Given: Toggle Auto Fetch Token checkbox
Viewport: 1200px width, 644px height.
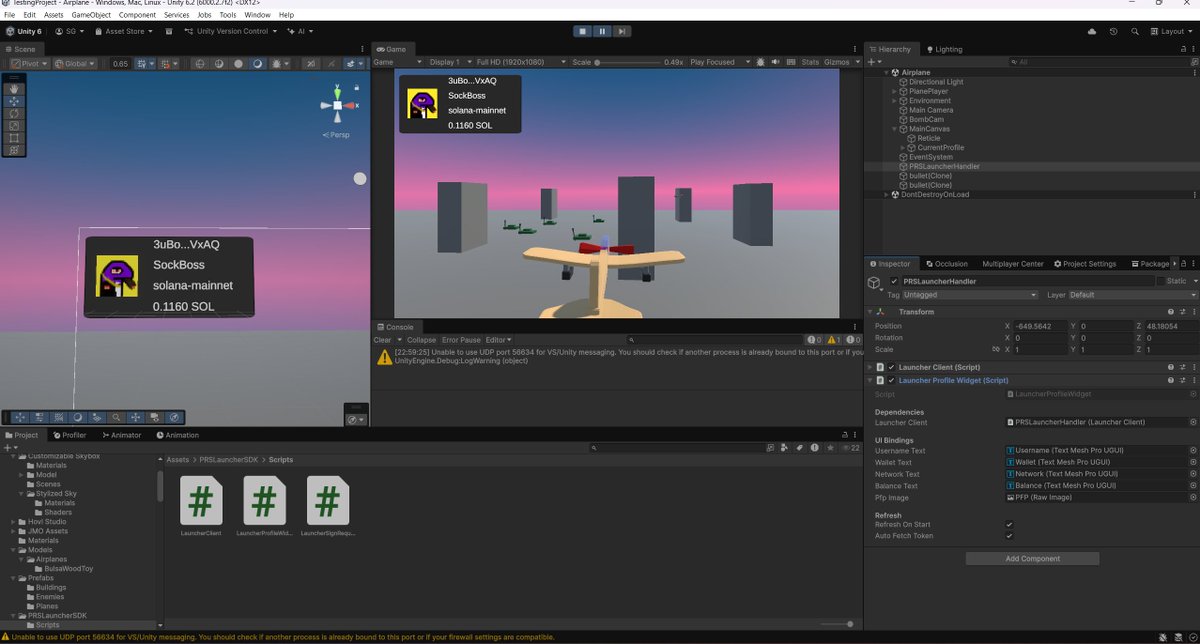Looking at the screenshot, I should 1009,536.
